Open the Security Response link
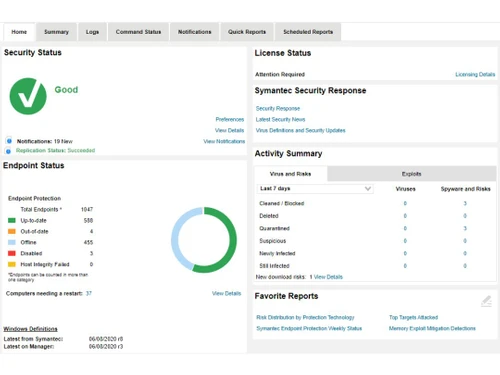This screenshot has width=500, height=375. pos(278,108)
